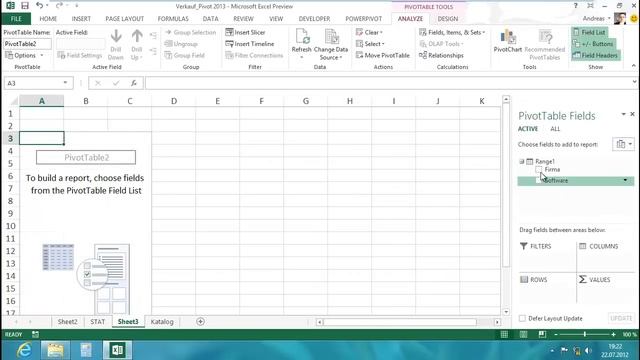
Task: Click the Undo arrow icon
Action: [x=39, y=6]
